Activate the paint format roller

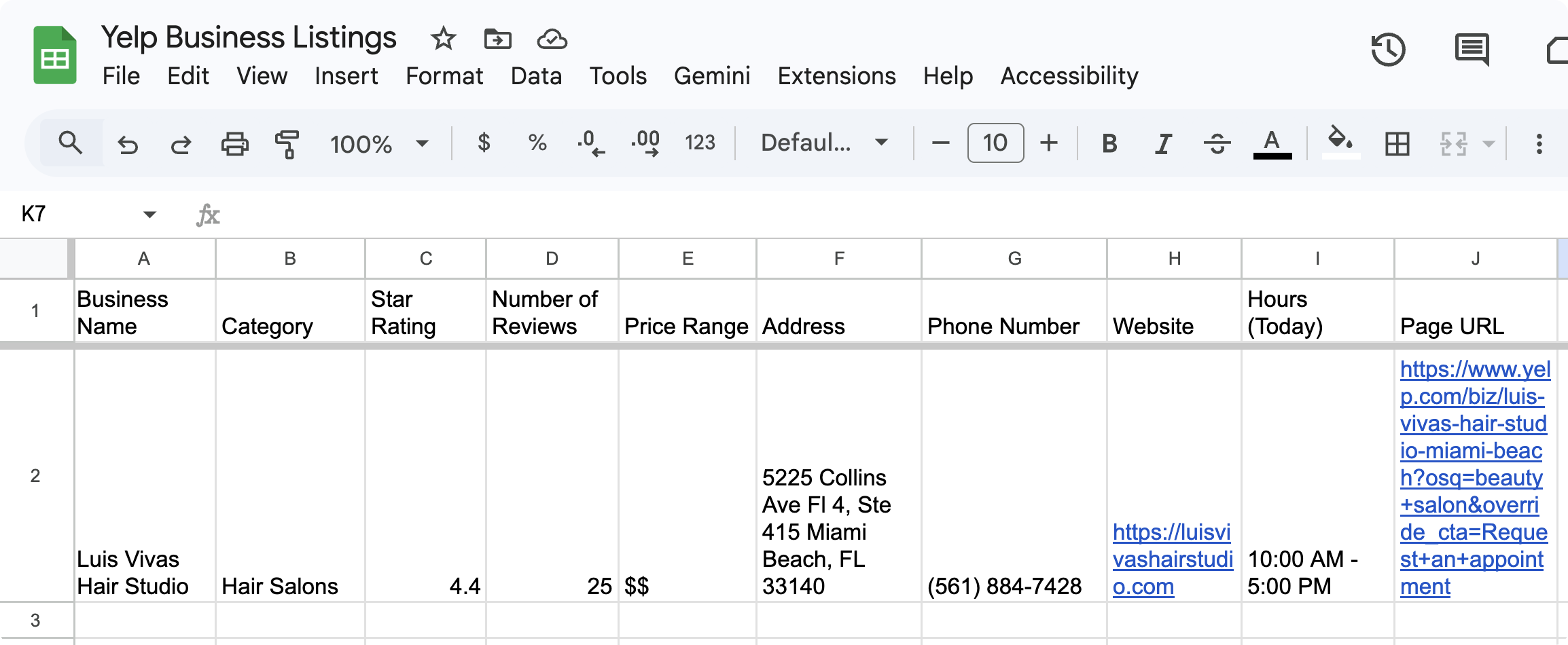coord(287,144)
